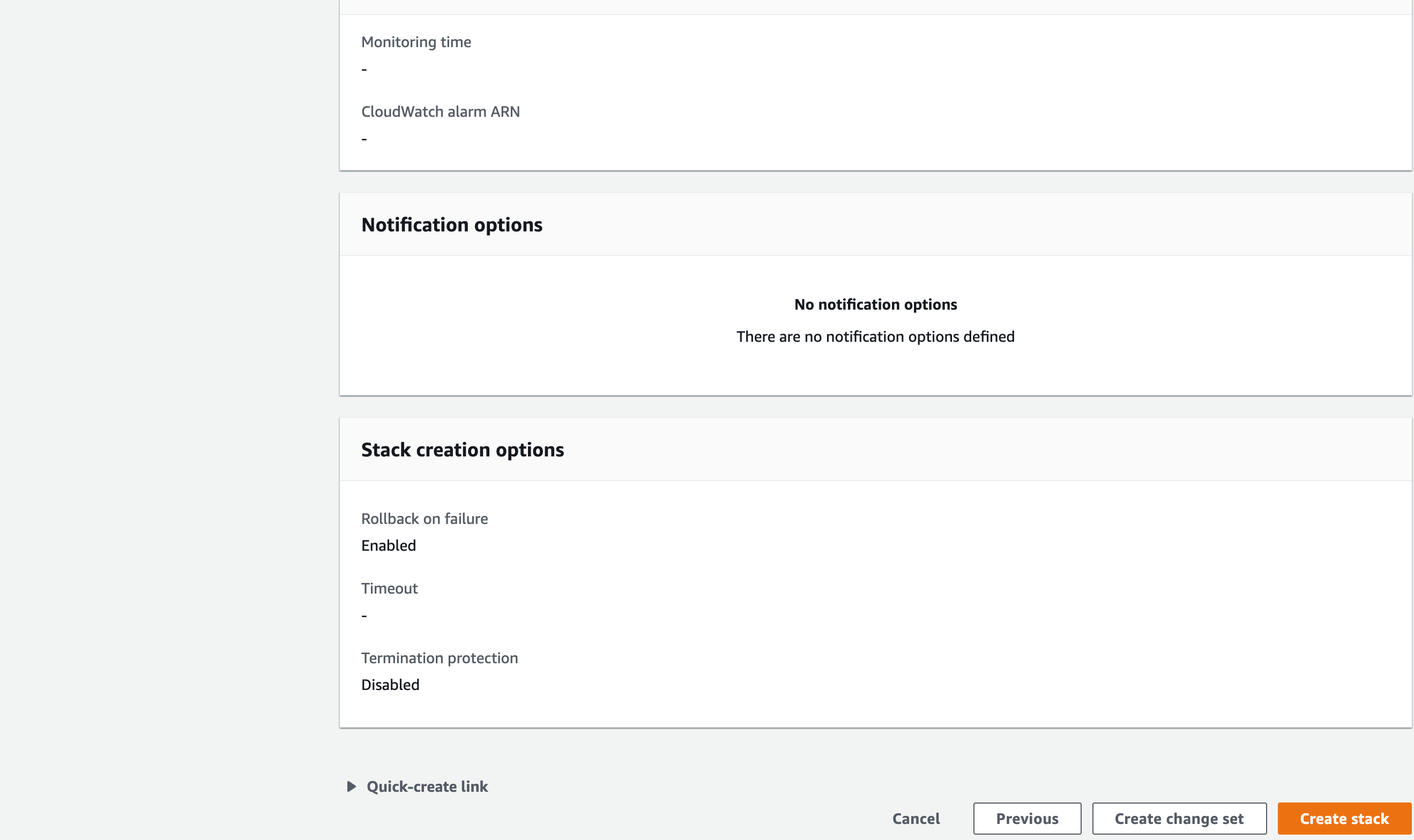The width and height of the screenshot is (1414, 840).
Task: Click the 'No notification options' message
Action: 875,304
